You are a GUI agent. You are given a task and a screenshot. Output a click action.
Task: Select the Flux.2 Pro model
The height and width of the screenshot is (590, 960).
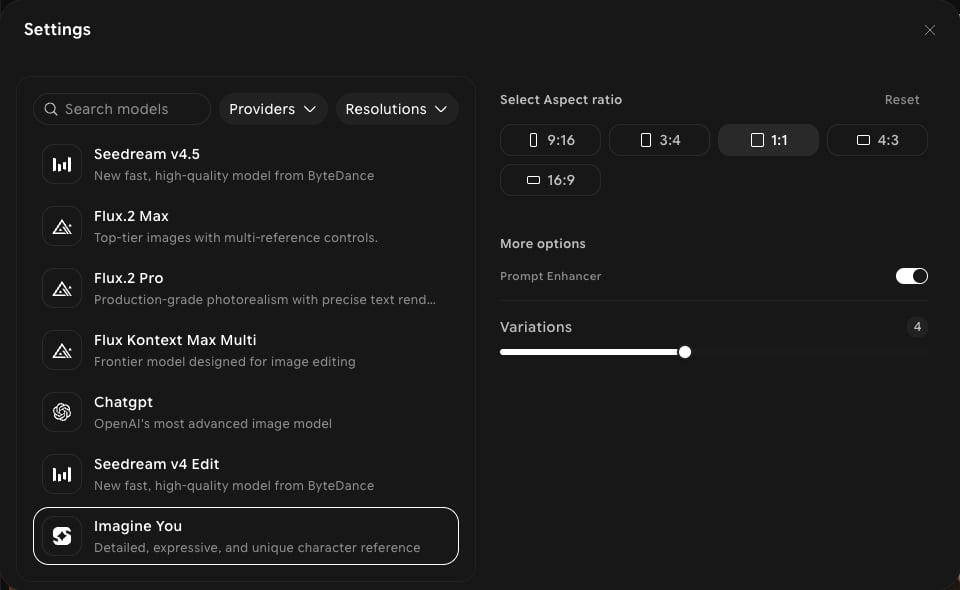246,288
